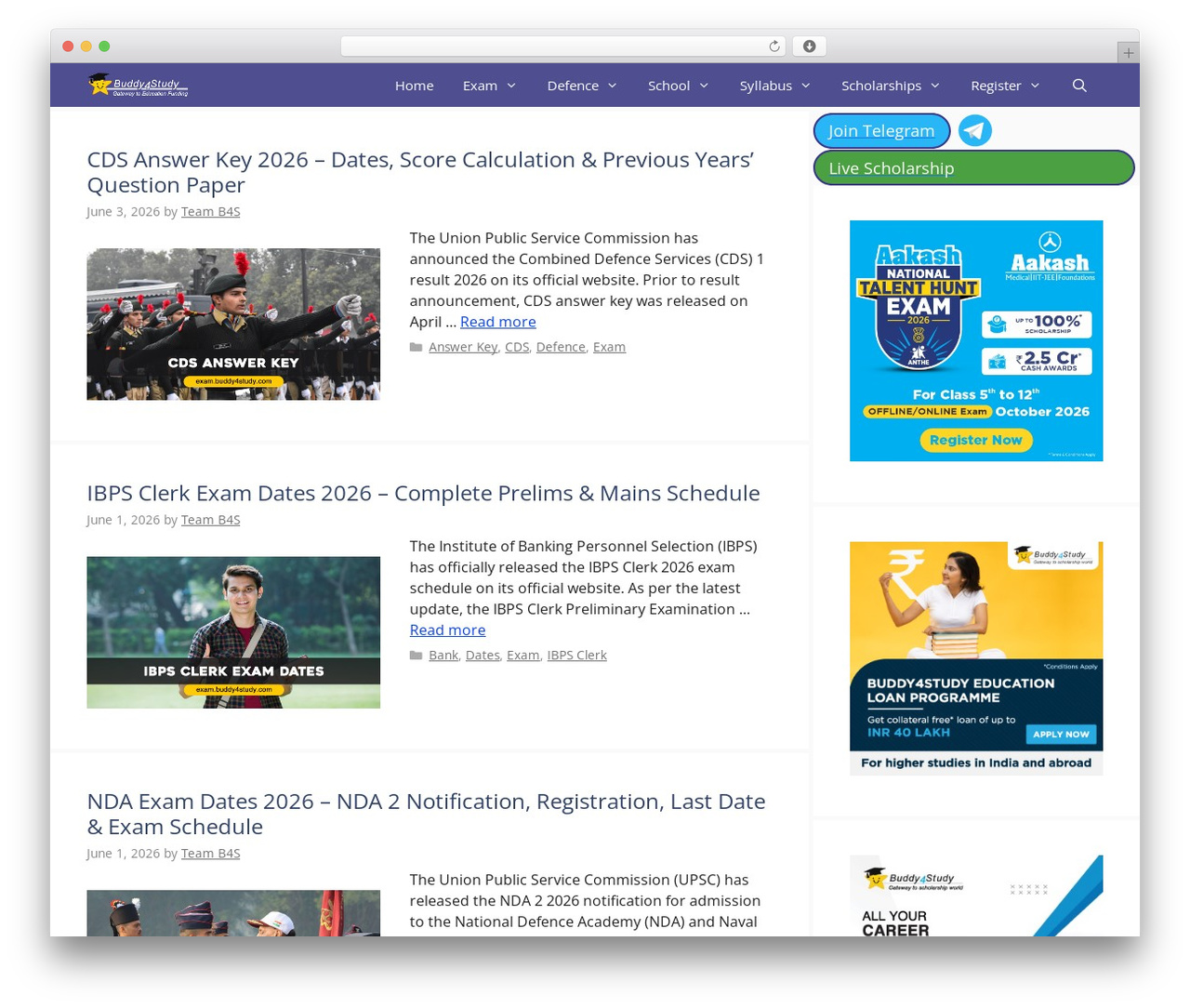Click the June 3, 2026 post date
Image resolution: width=1190 pixels, height=1008 pixels.
pyautogui.click(x=124, y=212)
